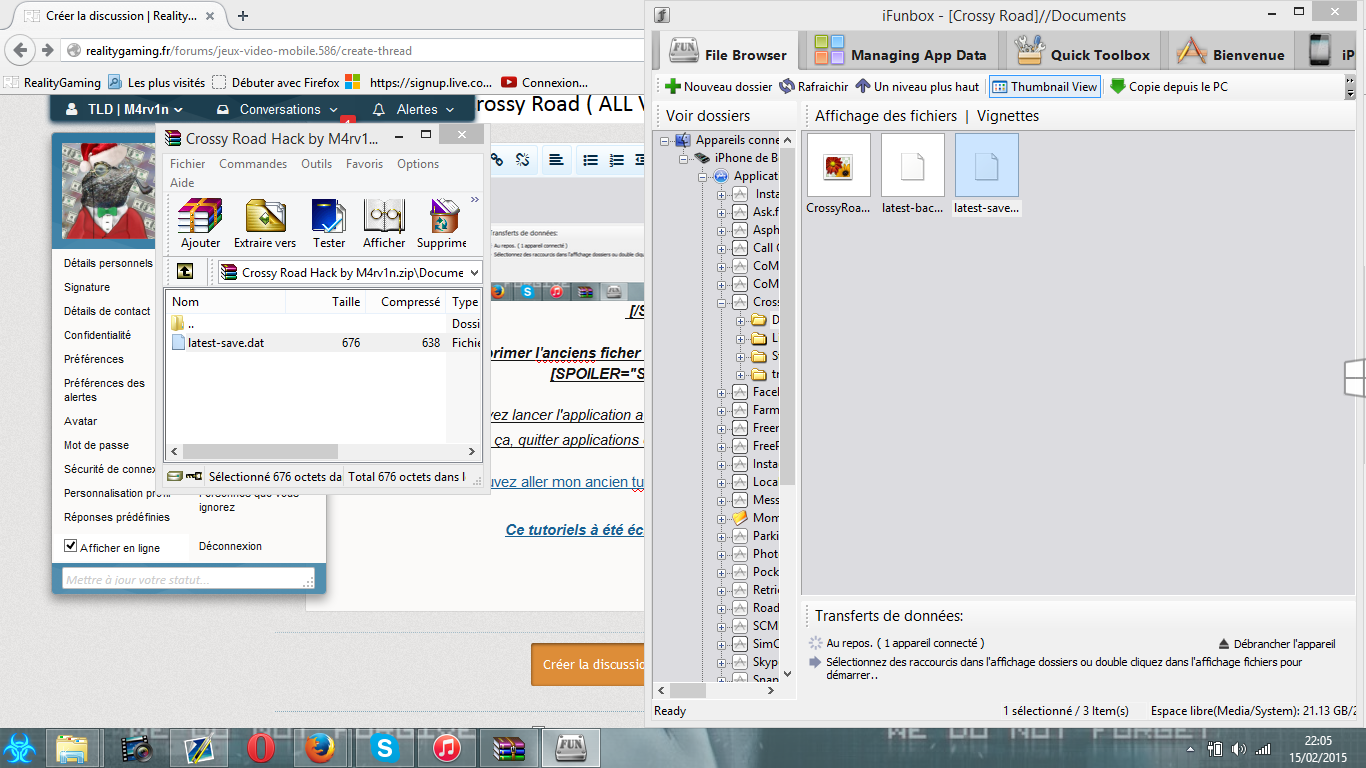
Task: Collapse the Appareils connectés tree node
Action: click(665, 141)
